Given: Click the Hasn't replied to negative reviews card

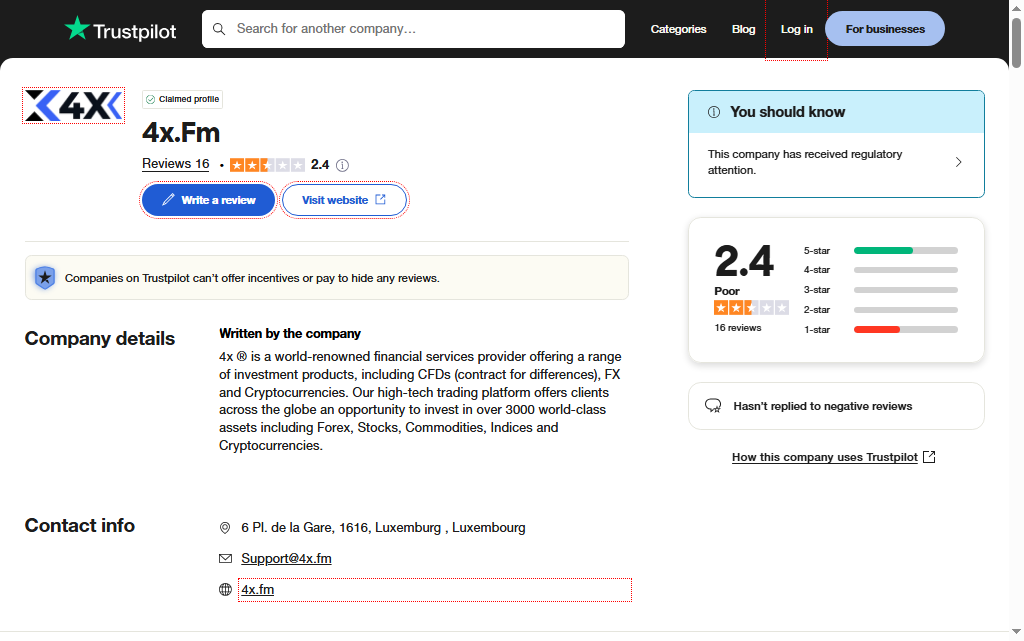Looking at the screenshot, I should (x=836, y=406).
